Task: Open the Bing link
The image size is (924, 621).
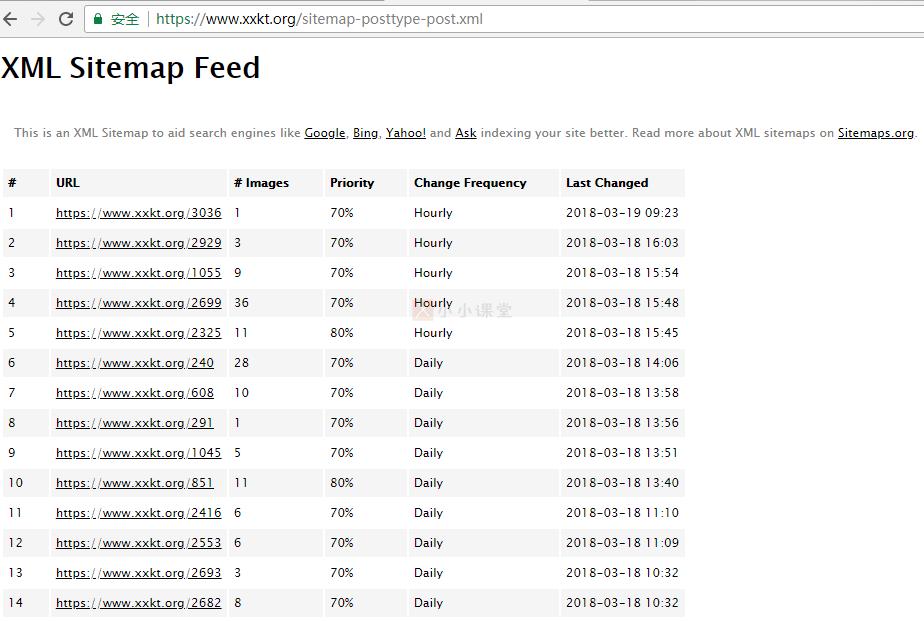Action: (365, 133)
